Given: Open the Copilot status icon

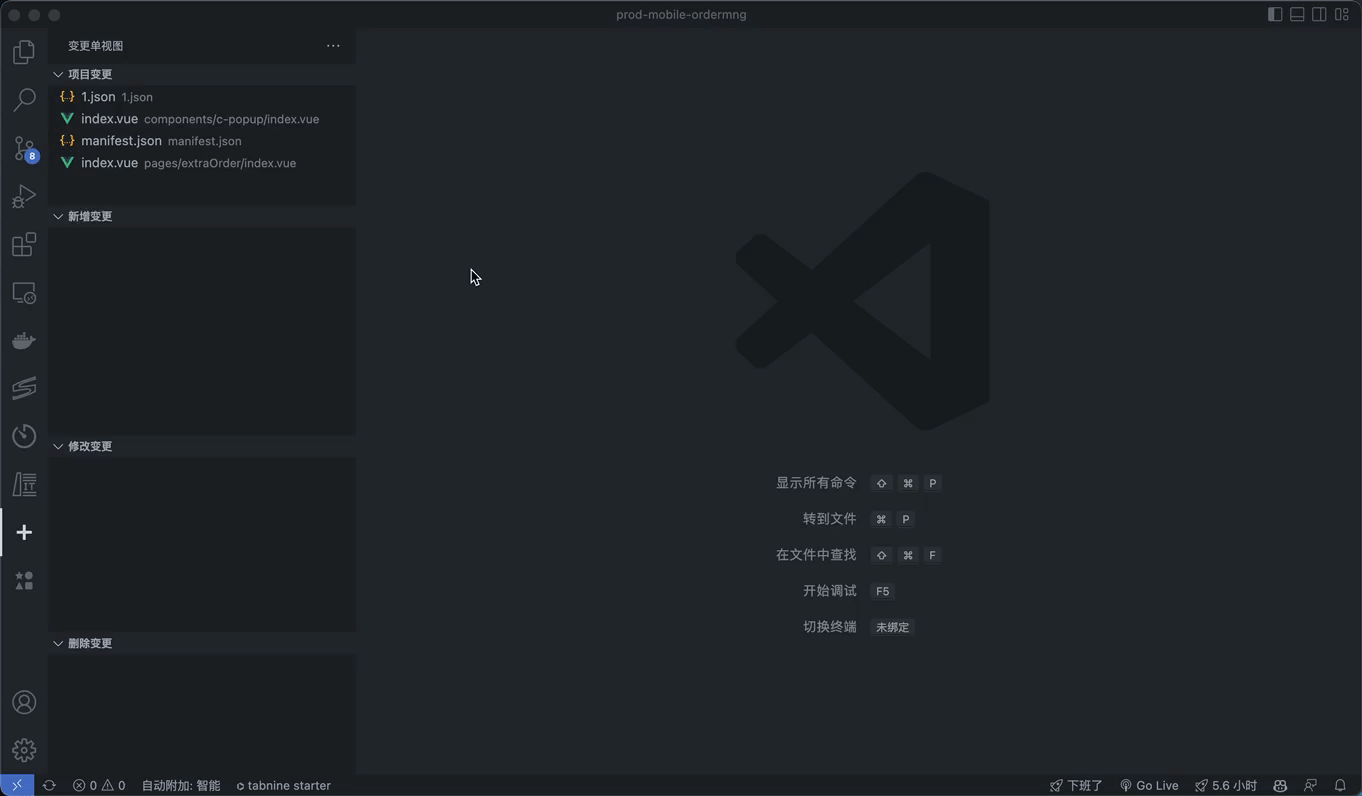Looking at the screenshot, I should click(1280, 785).
